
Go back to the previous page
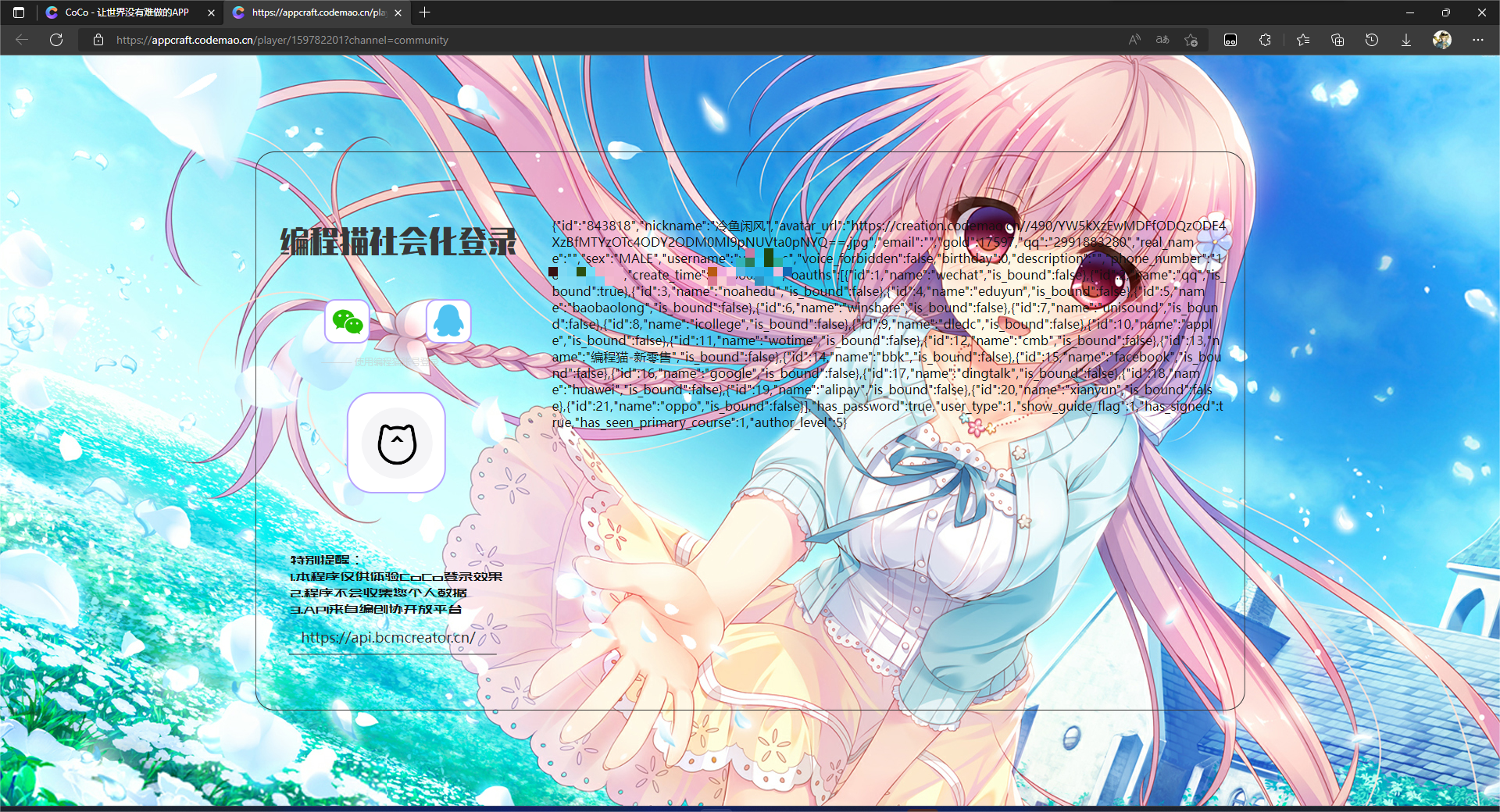(x=22, y=40)
